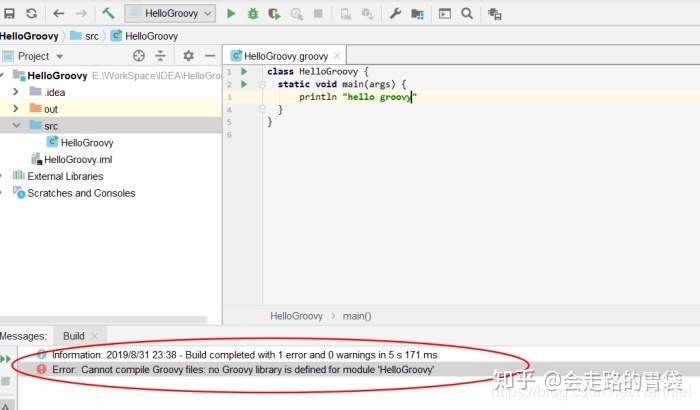Click HelloGroovy class breadcrumb in navigation bar
The height and width of the screenshot is (410, 700).
click(x=144, y=36)
